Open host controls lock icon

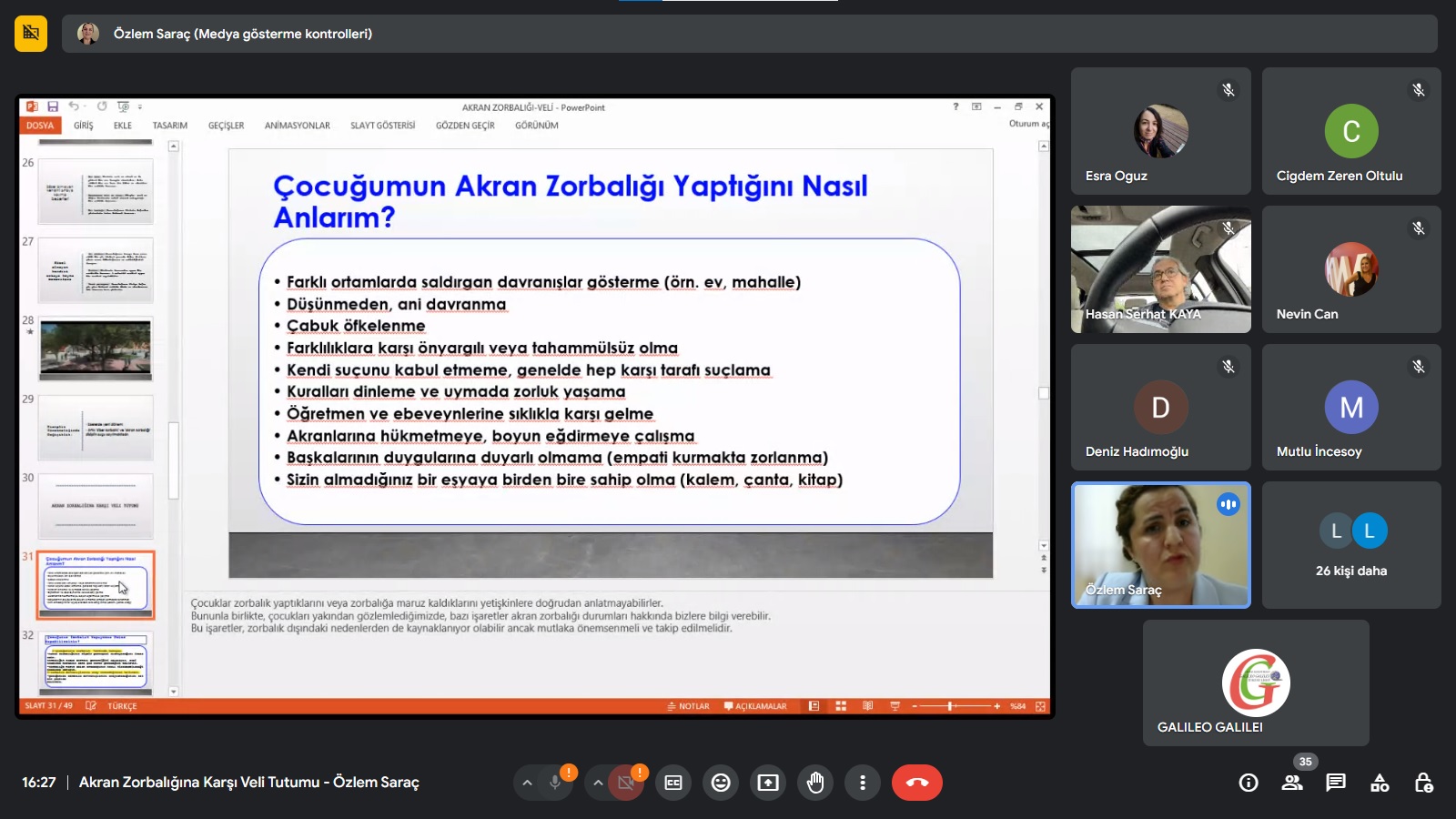click(1423, 783)
